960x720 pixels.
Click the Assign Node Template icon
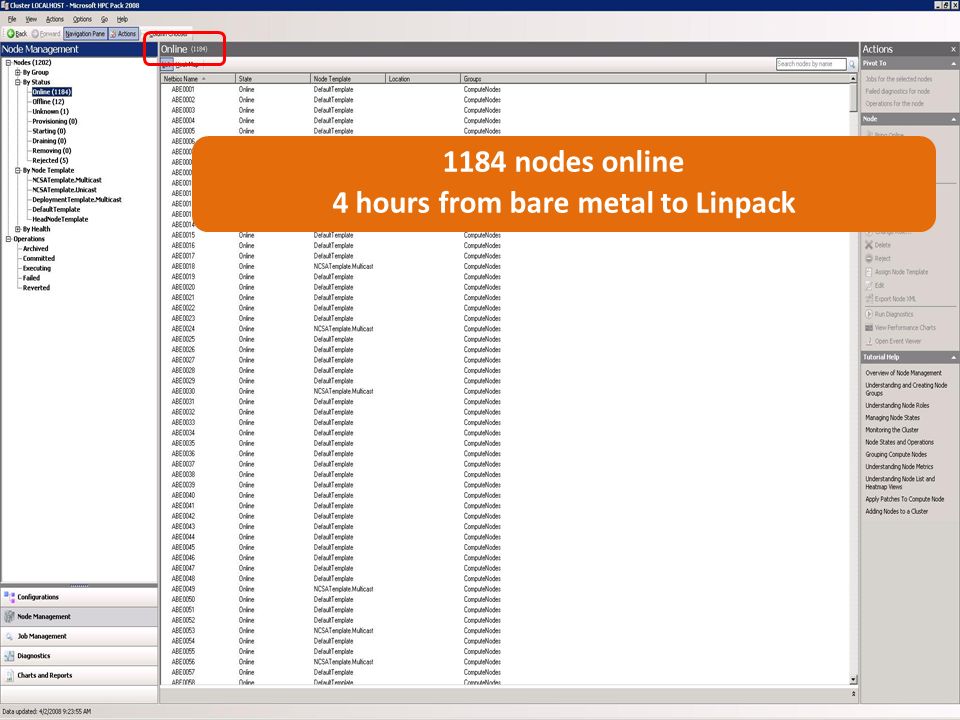pyautogui.click(x=869, y=272)
